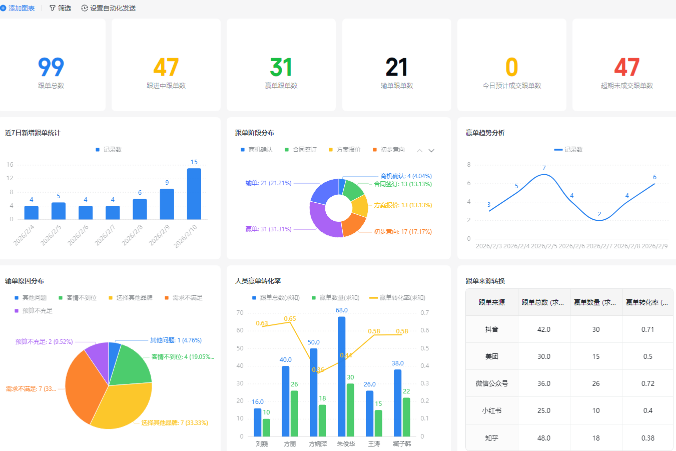Click the green 31 won-orders card
This screenshot has width=676, height=451.
click(281, 65)
